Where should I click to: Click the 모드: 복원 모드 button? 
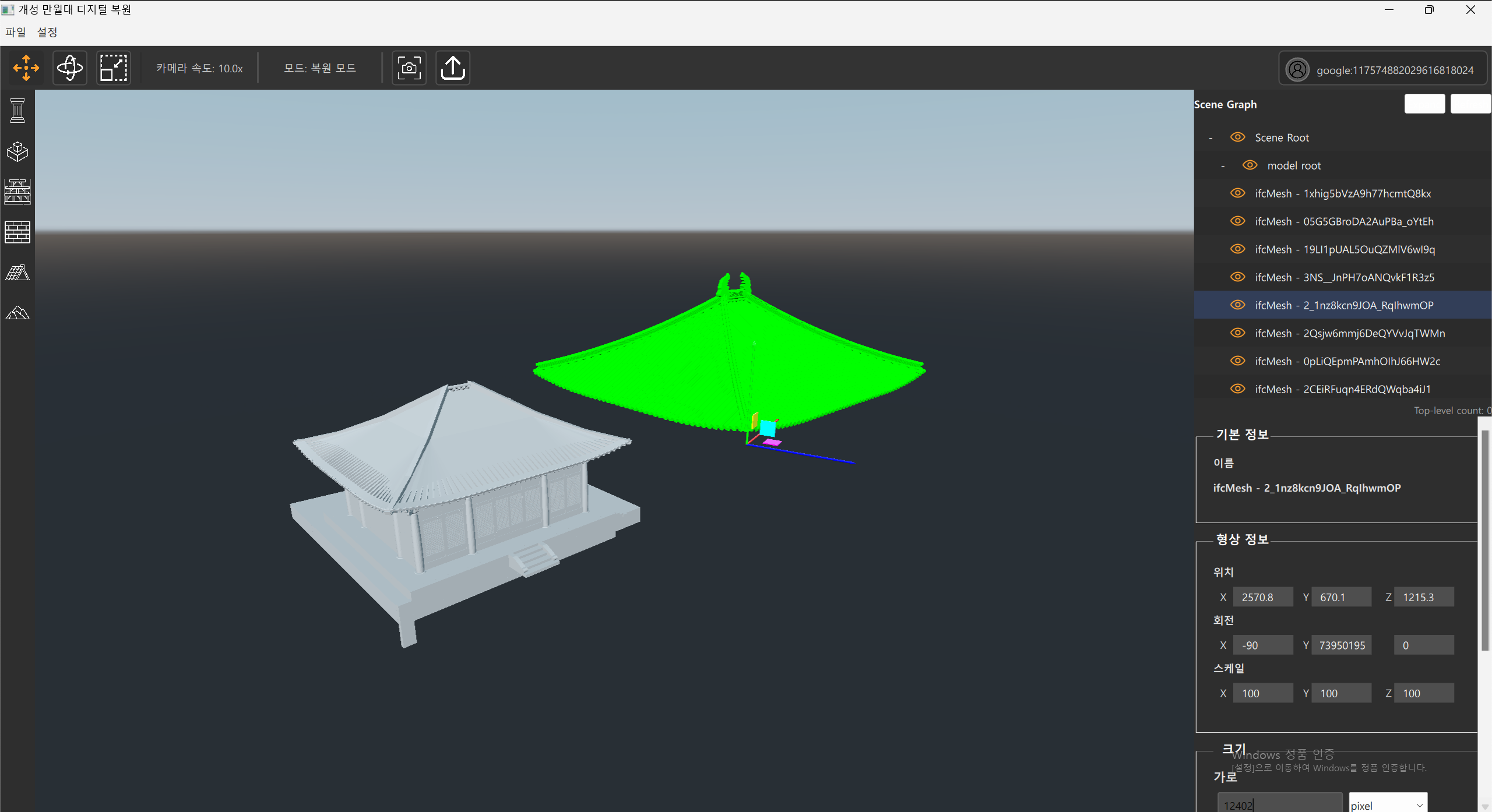pyautogui.click(x=320, y=68)
